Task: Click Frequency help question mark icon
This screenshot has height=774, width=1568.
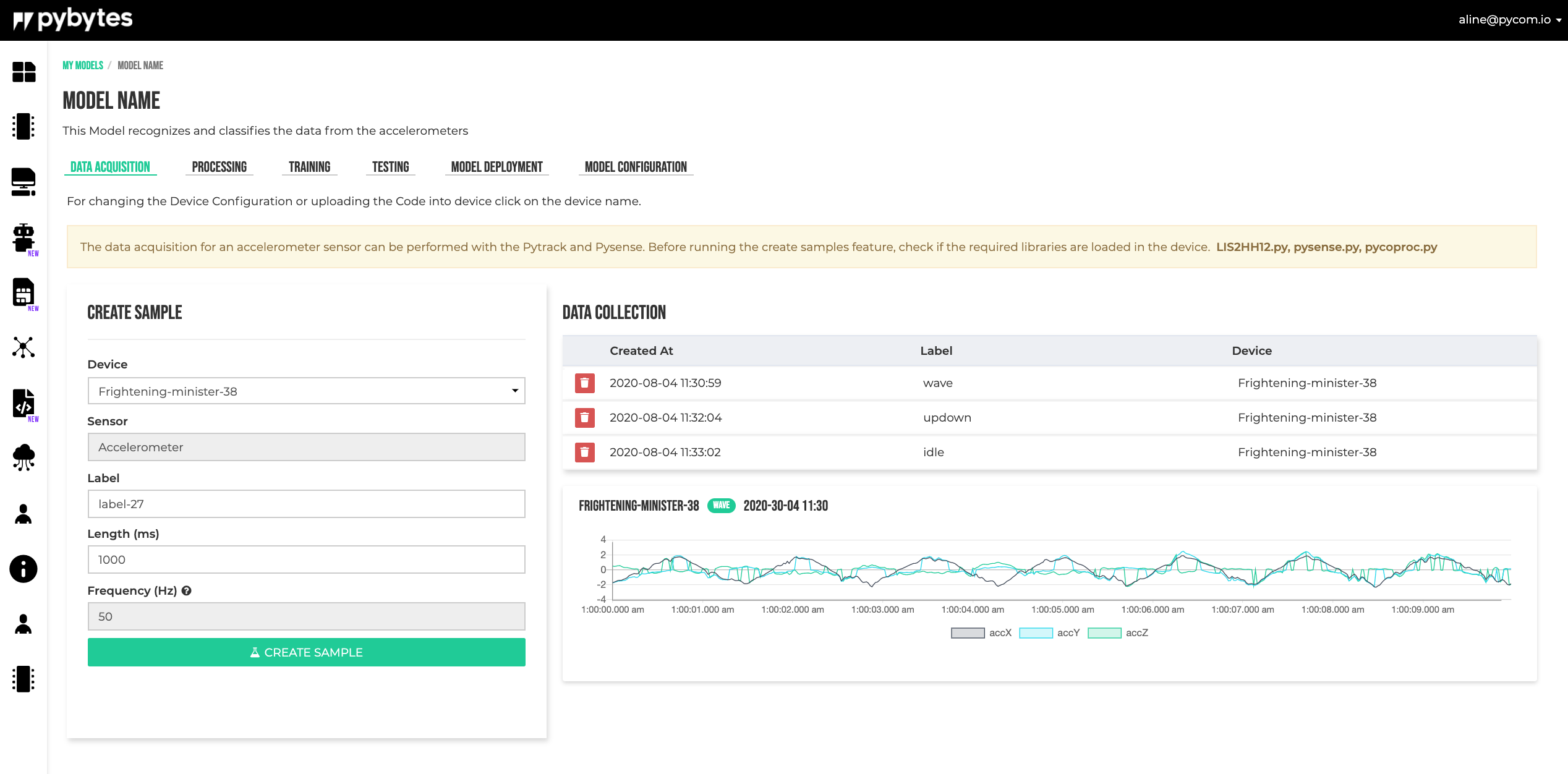Action: [x=187, y=591]
